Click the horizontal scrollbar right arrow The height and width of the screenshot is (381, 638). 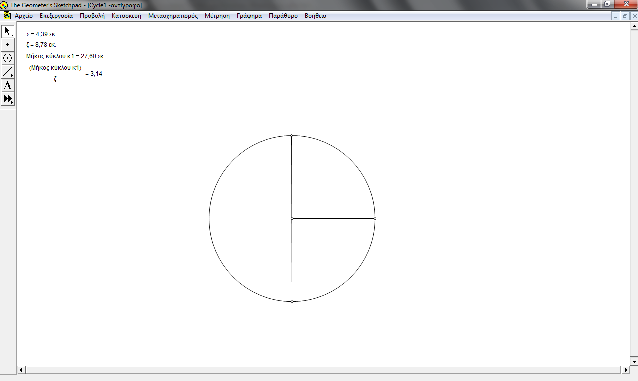click(625, 370)
